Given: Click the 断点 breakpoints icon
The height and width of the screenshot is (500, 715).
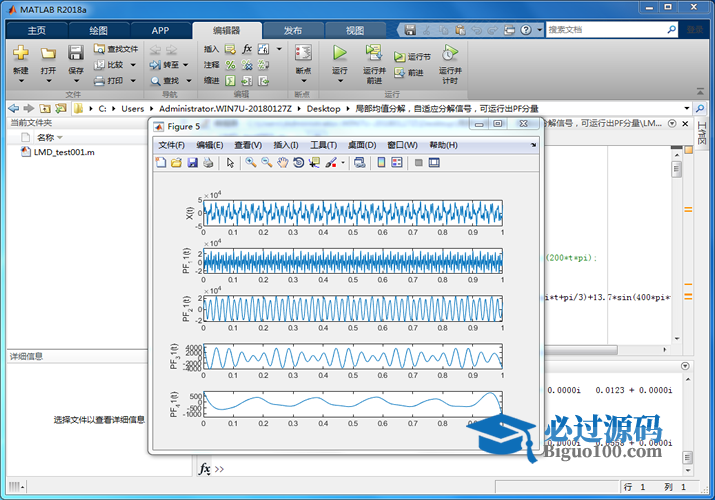Looking at the screenshot, I should click(x=303, y=53).
